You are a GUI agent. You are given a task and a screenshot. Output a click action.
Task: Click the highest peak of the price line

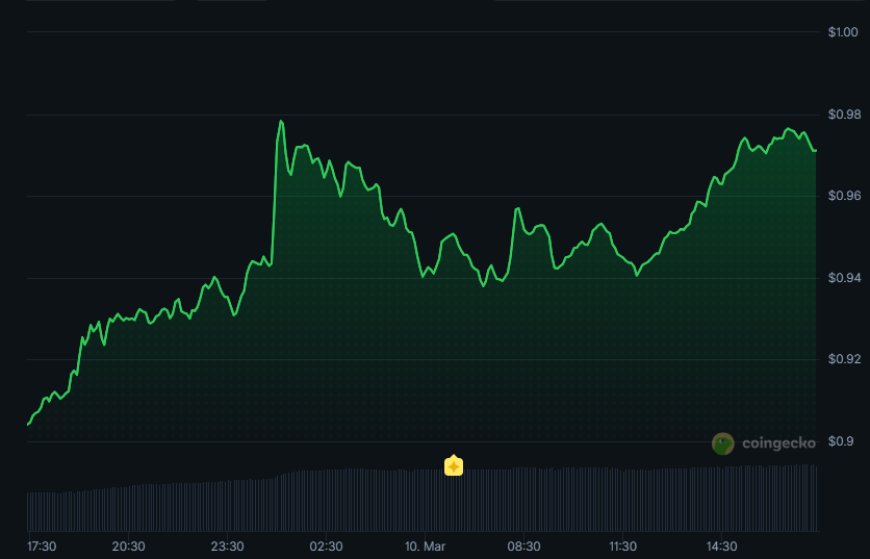point(281,121)
